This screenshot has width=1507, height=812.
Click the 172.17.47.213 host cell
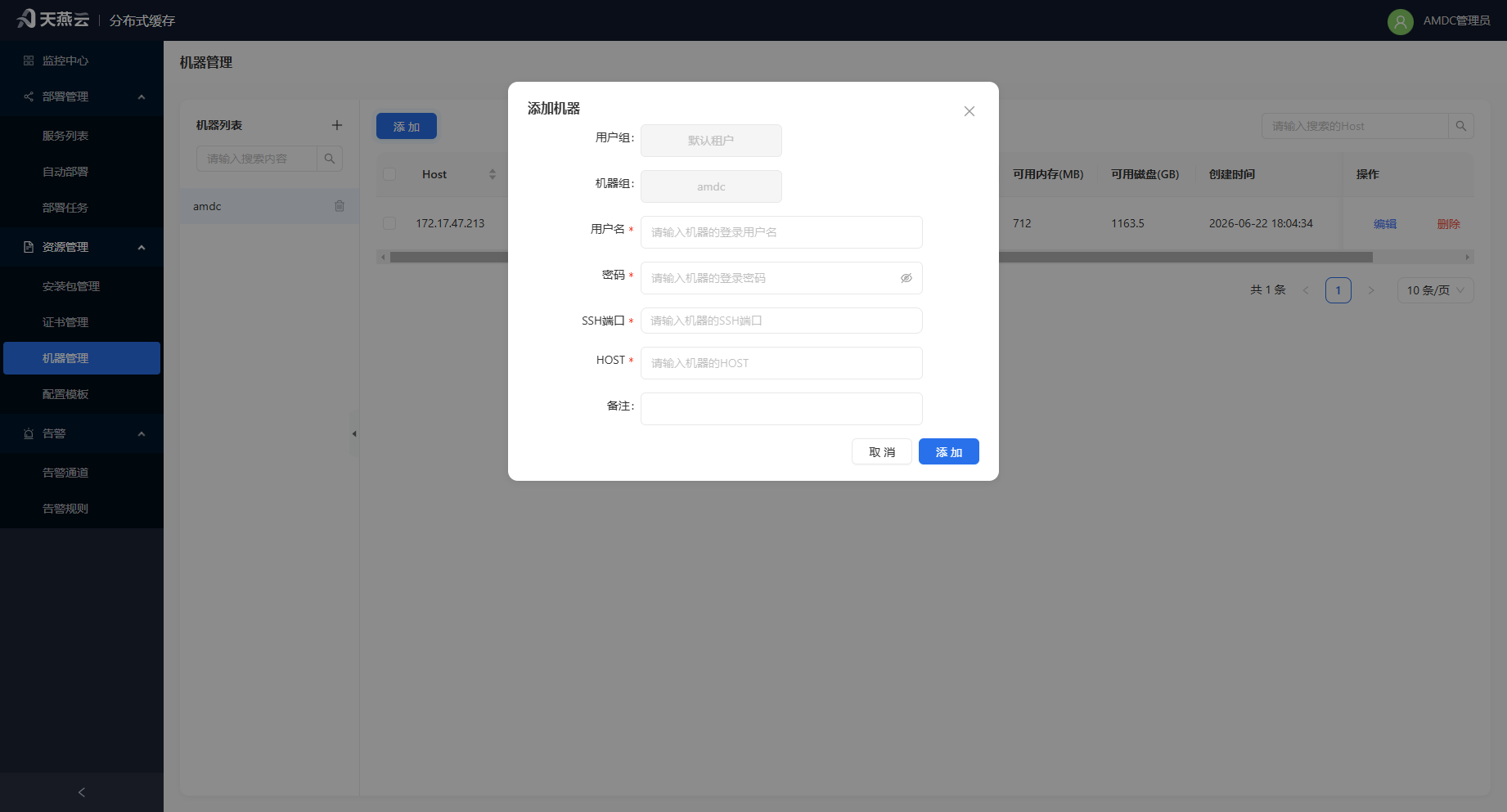tap(450, 223)
